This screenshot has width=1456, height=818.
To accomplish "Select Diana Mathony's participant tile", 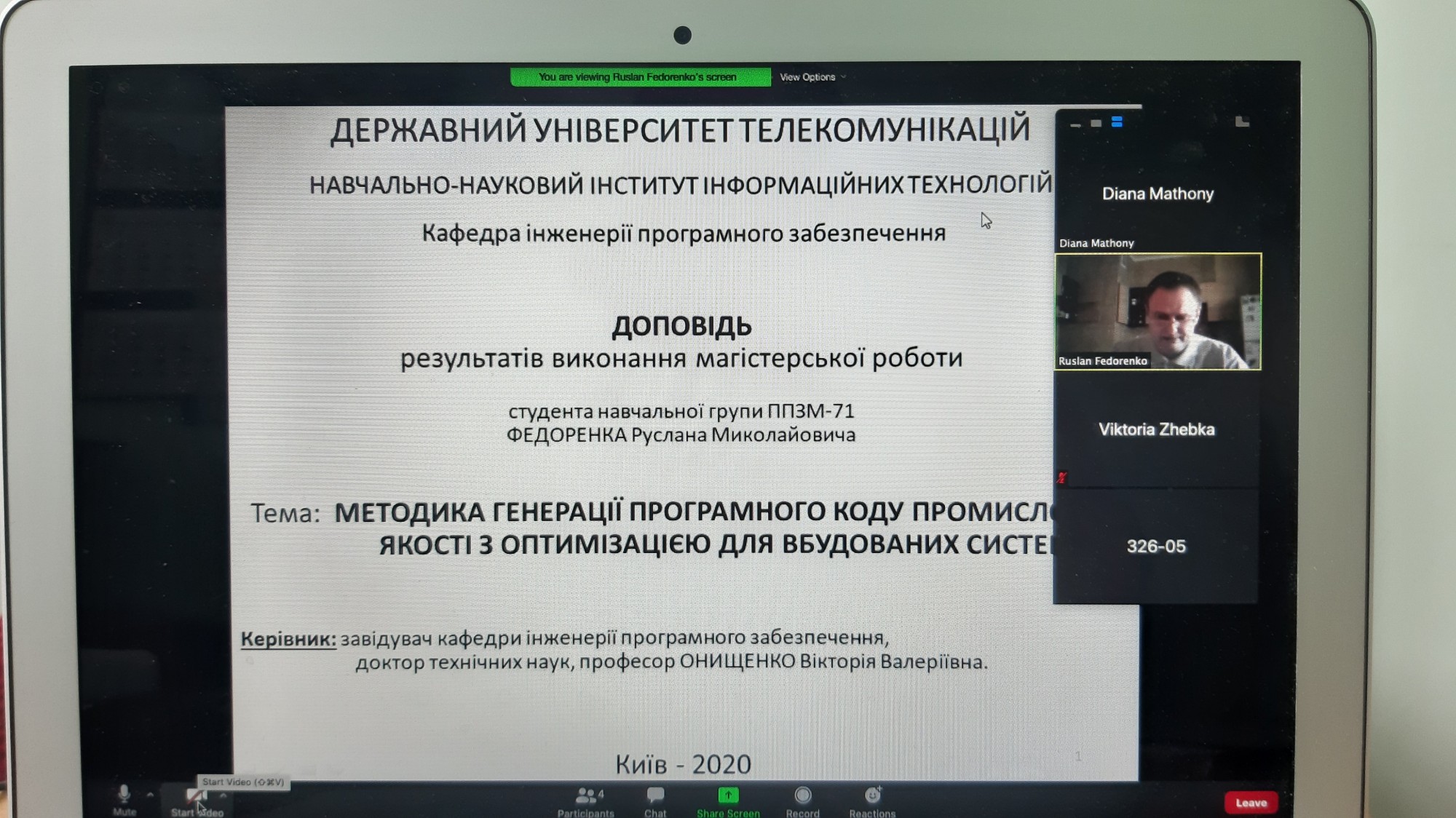I will 1158,194.
